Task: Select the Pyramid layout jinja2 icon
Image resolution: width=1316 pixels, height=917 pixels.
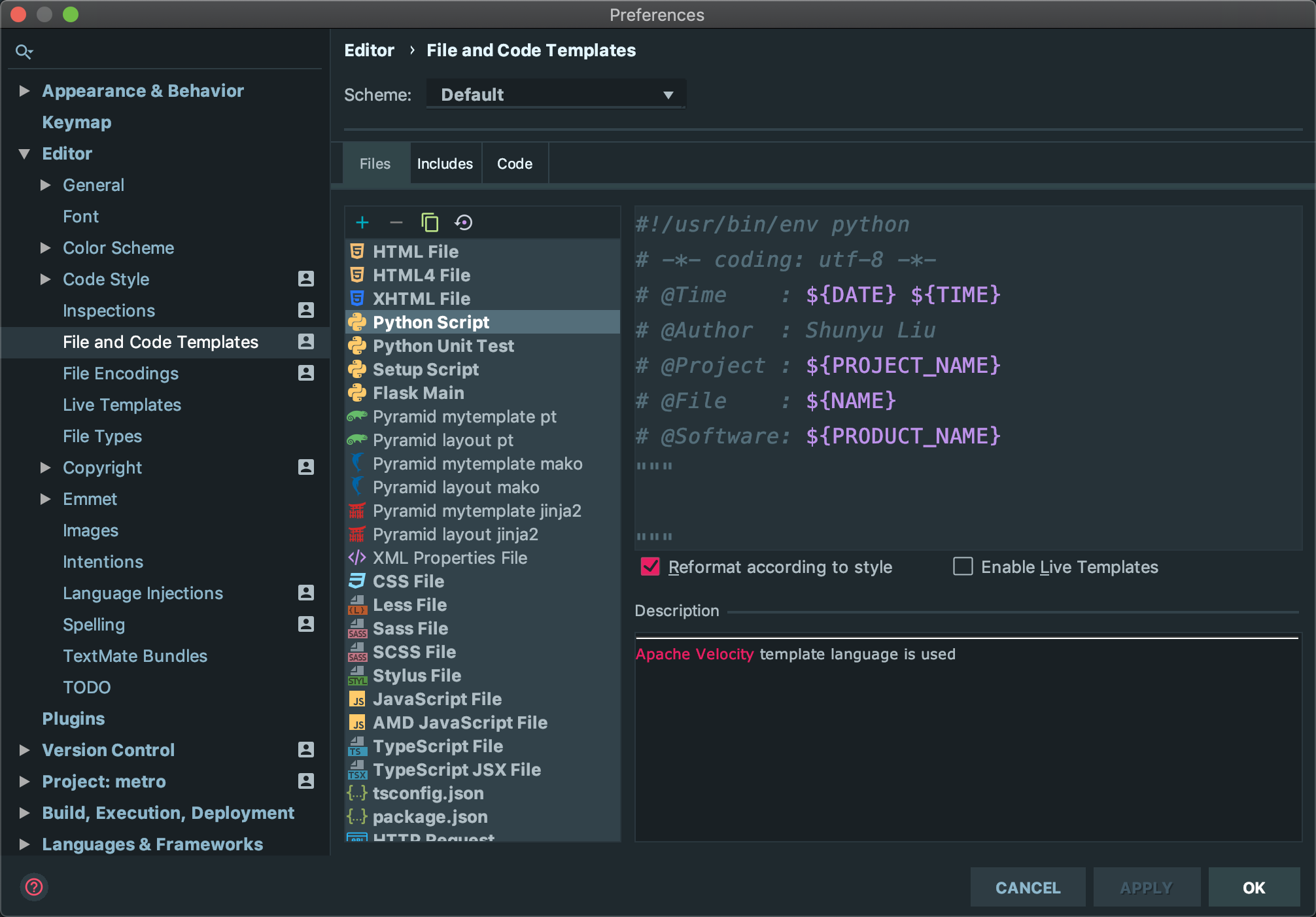Action: click(357, 534)
